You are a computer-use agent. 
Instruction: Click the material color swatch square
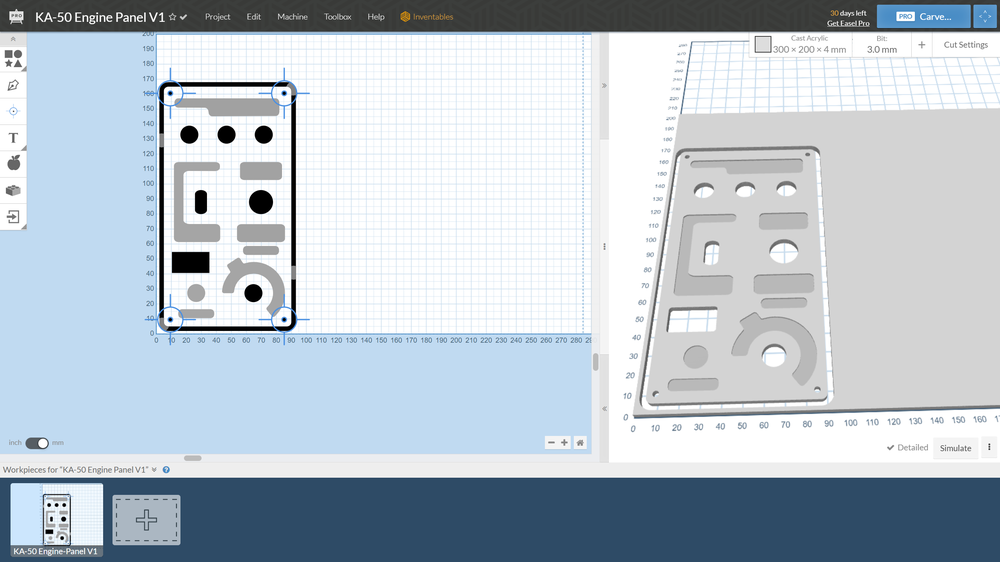click(x=763, y=44)
